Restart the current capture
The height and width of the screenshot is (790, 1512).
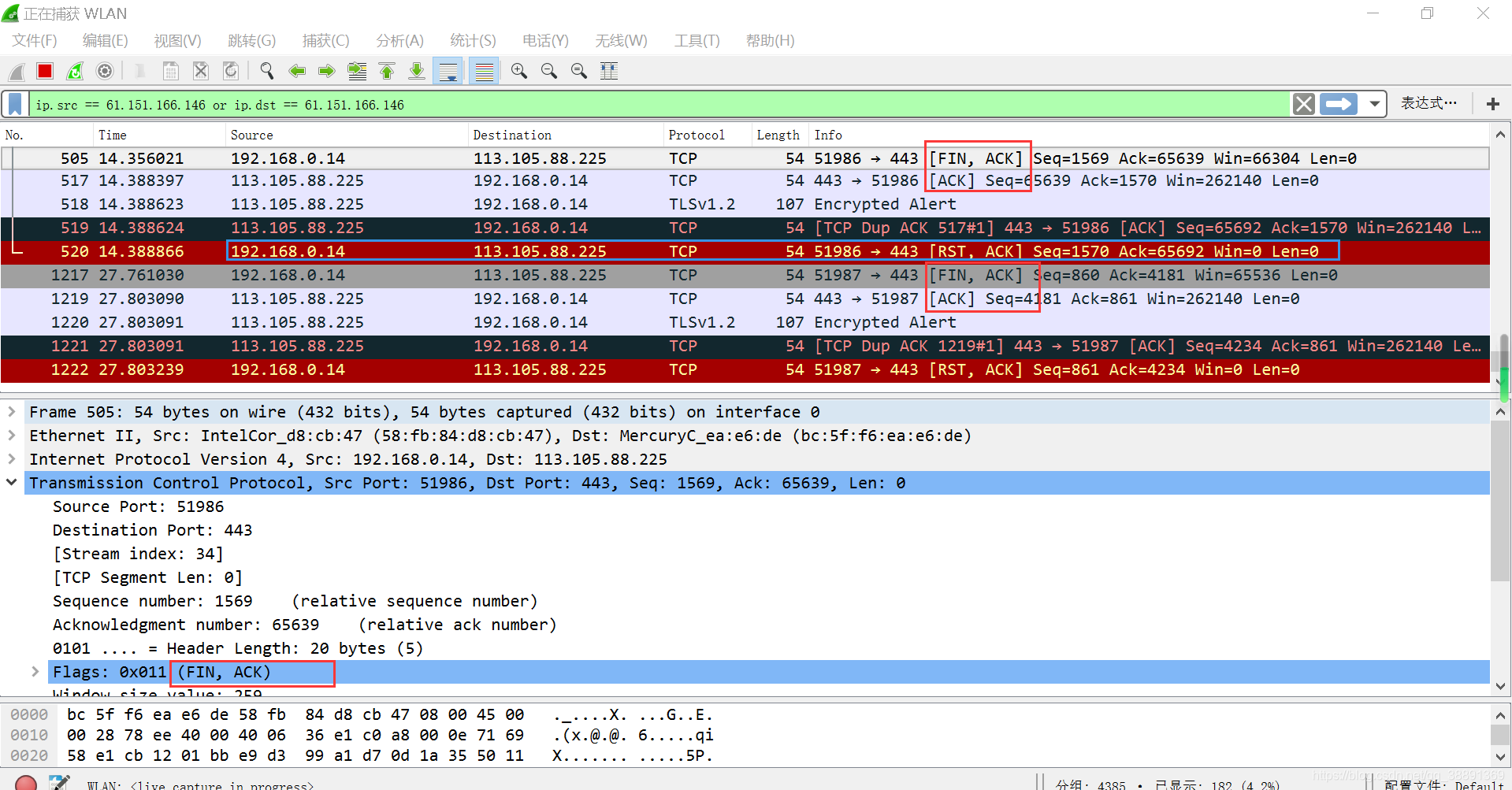tap(75, 72)
